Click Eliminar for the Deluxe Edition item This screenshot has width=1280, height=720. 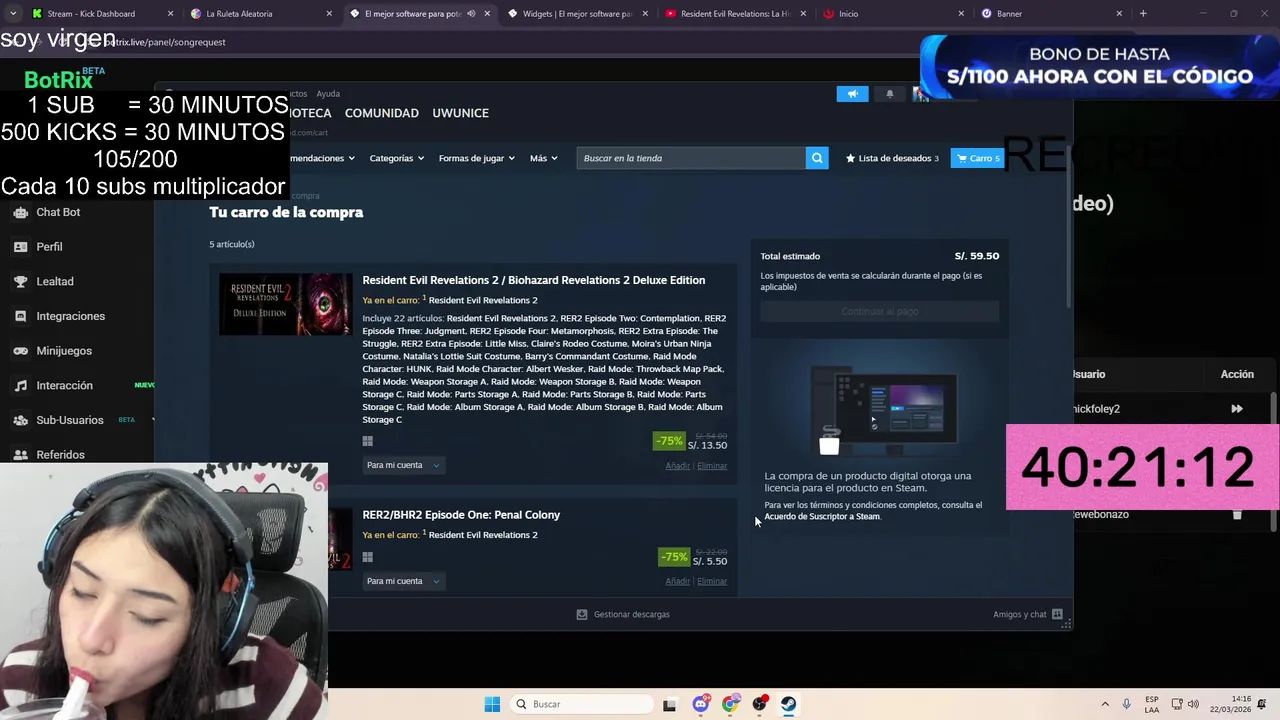tap(712, 466)
